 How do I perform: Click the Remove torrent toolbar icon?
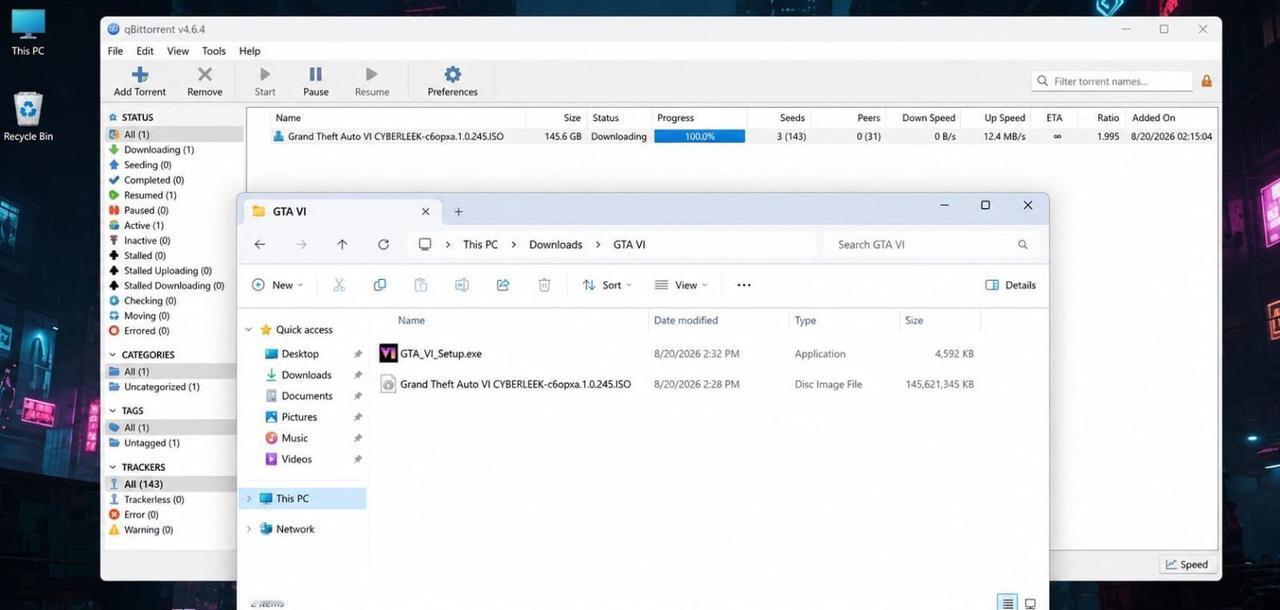[205, 75]
